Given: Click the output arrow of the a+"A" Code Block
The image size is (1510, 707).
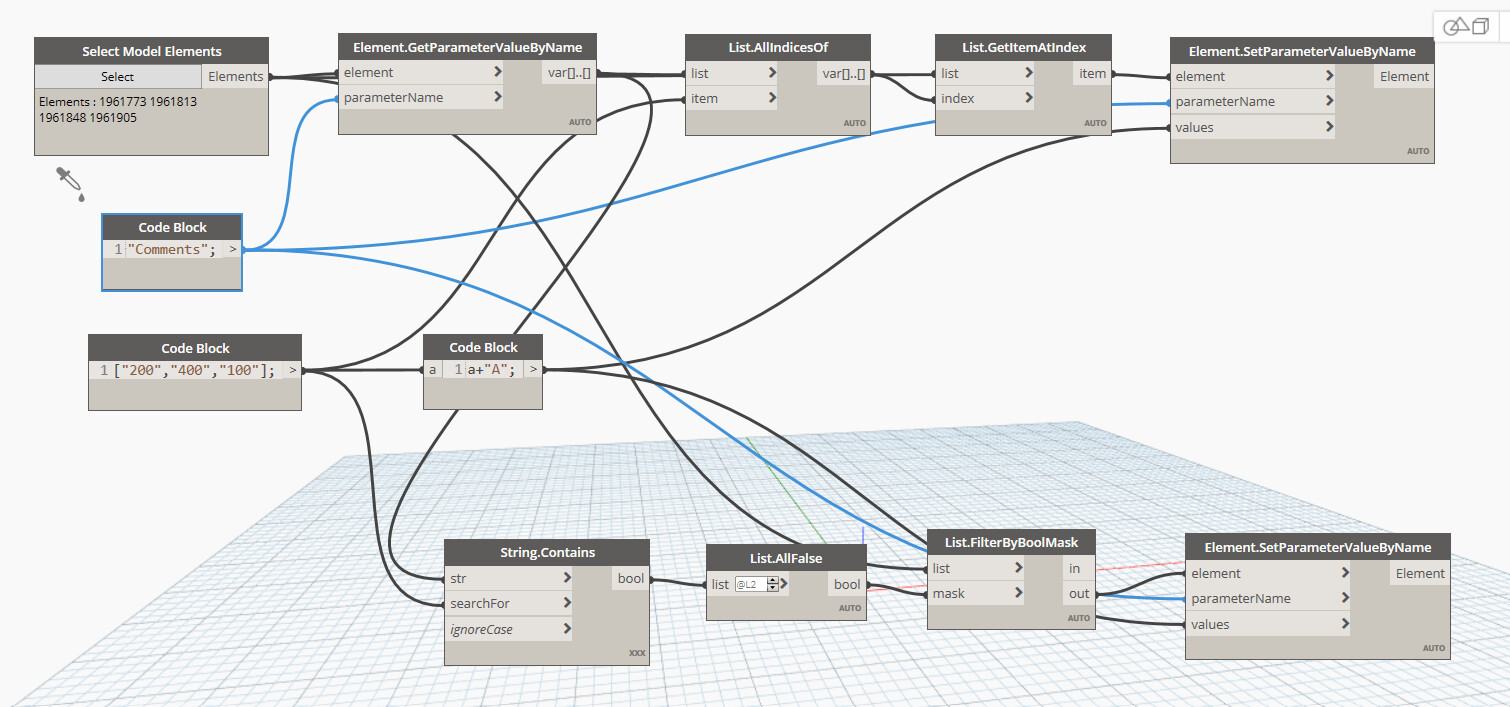Looking at the screenshot, I should click(x=535, y=369).
